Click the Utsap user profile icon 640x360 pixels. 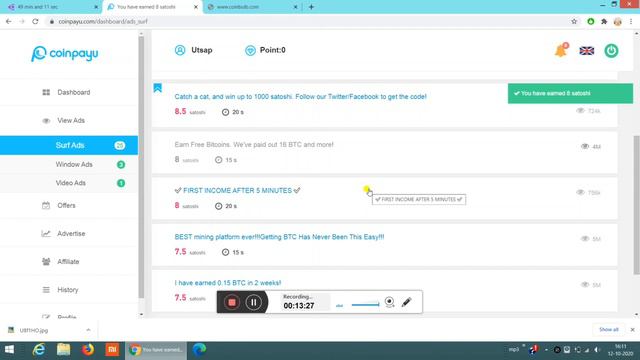(x=180, y=50)
